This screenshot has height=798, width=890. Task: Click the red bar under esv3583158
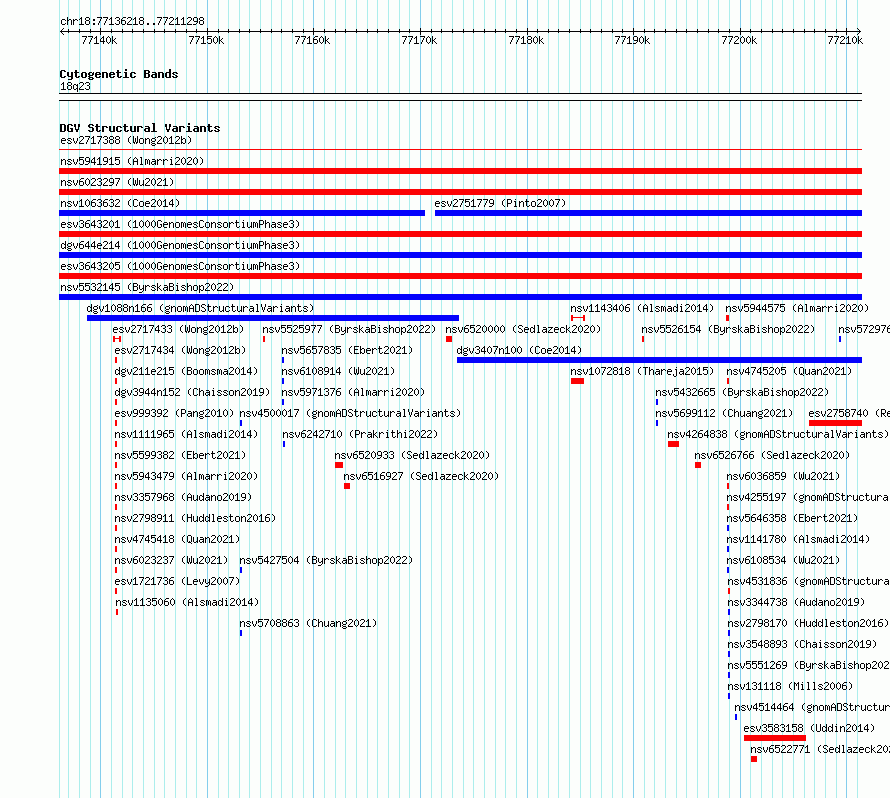[x=775, y=738]
